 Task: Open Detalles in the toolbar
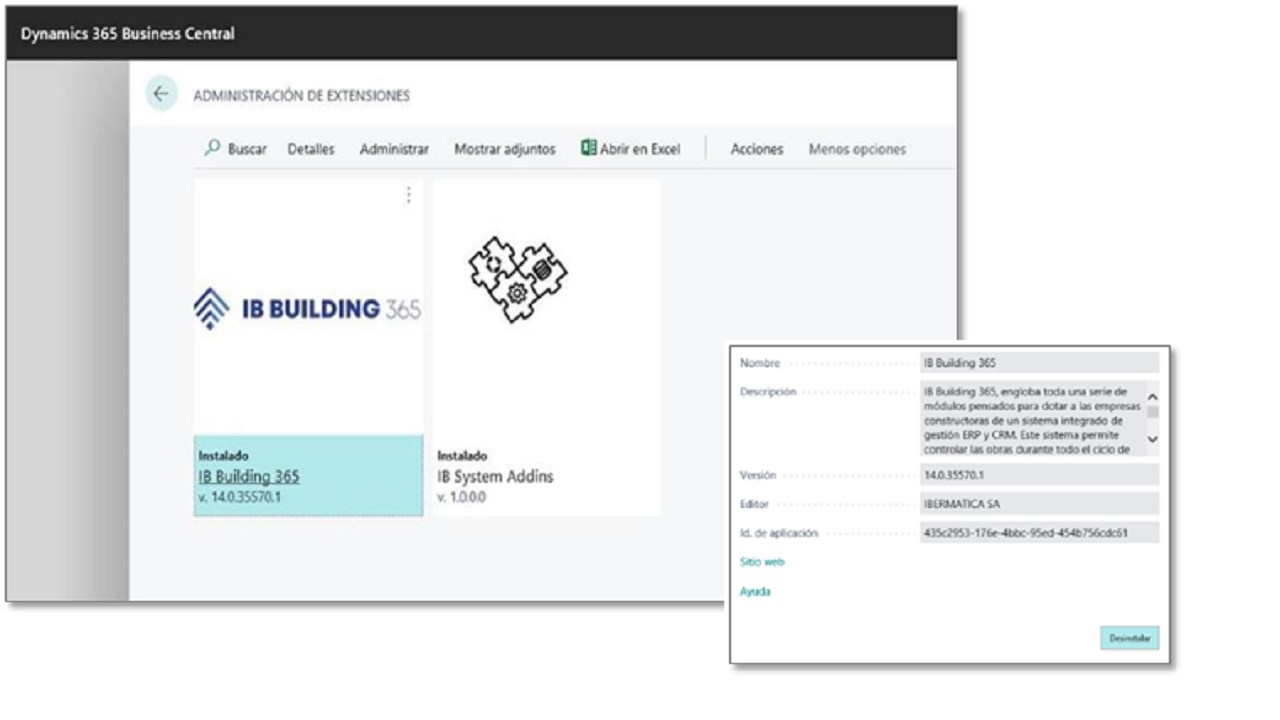click(x=311, y=149)
